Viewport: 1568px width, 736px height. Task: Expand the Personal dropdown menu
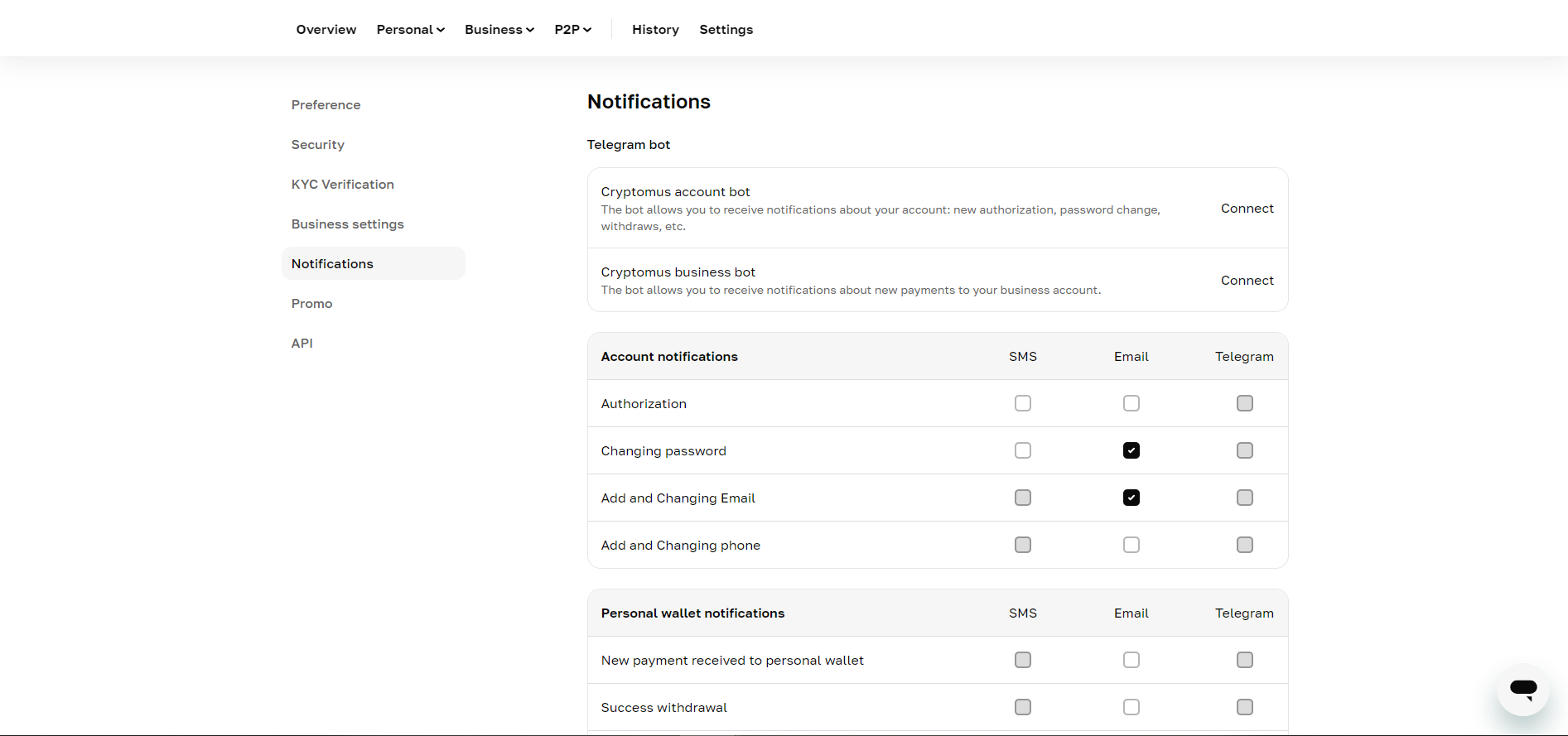[411, 30]
